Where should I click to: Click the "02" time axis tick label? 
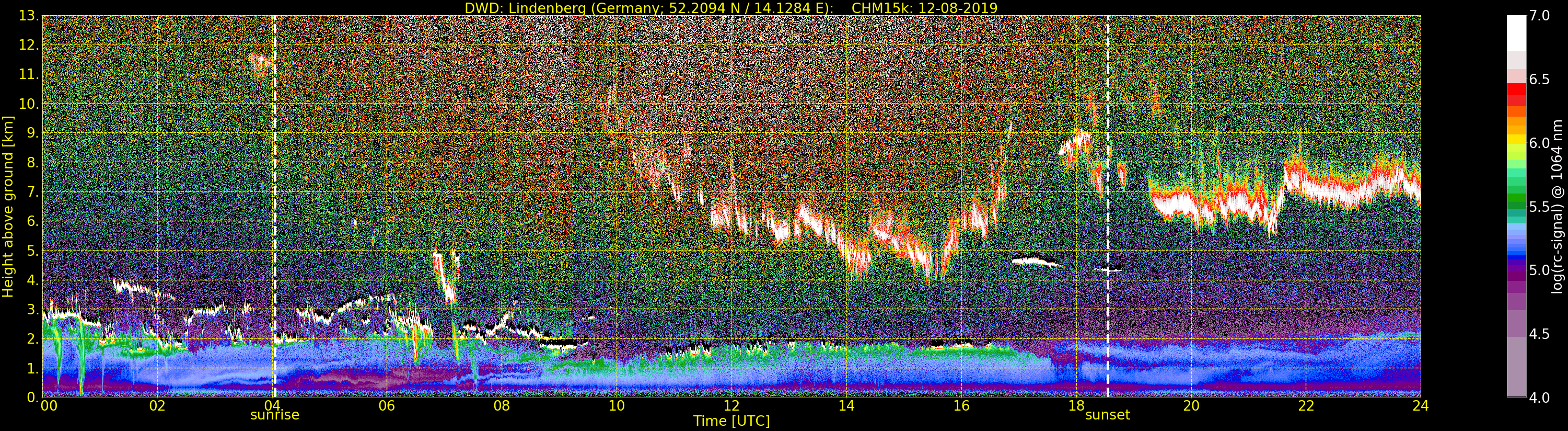[157, 405]
